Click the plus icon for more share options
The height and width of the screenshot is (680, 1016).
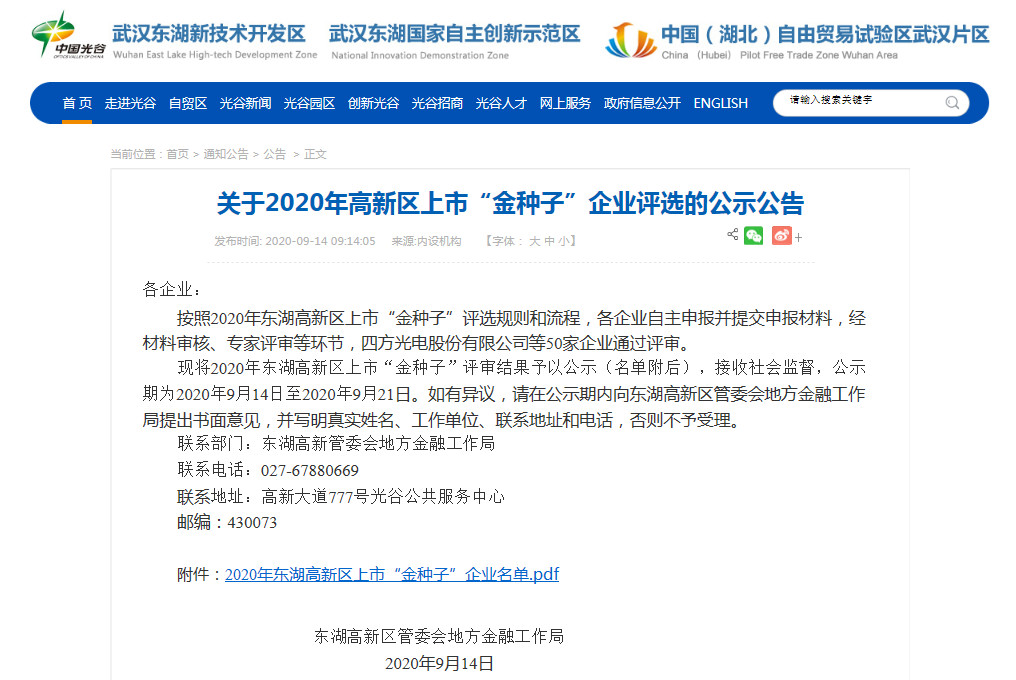(798, 236)
